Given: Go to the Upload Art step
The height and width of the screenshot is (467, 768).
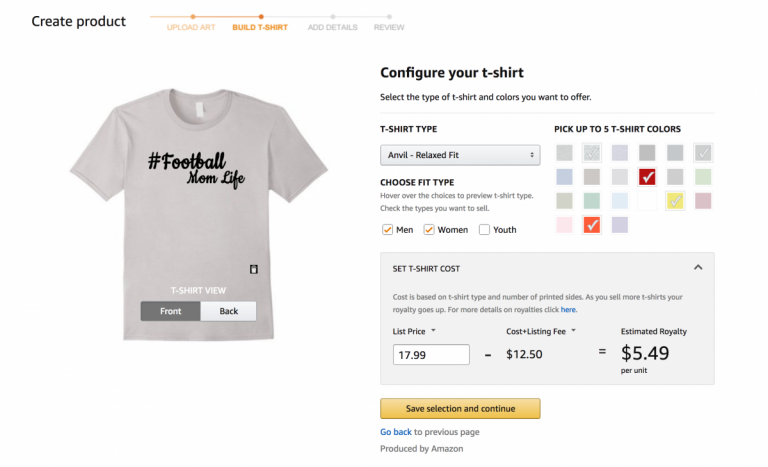Looking at the screenshot, I should click(189, 27).
